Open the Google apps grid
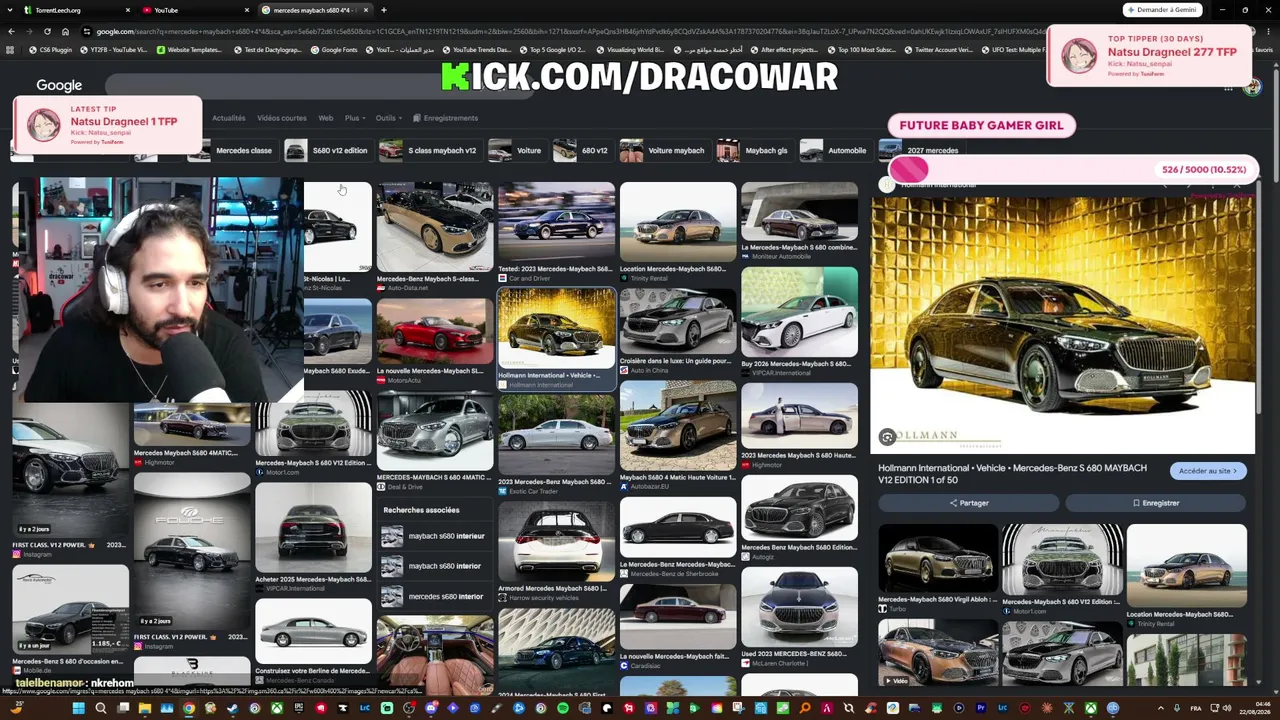Image resolution: width=1280 pixels, height=720 pixels. 1228,88
